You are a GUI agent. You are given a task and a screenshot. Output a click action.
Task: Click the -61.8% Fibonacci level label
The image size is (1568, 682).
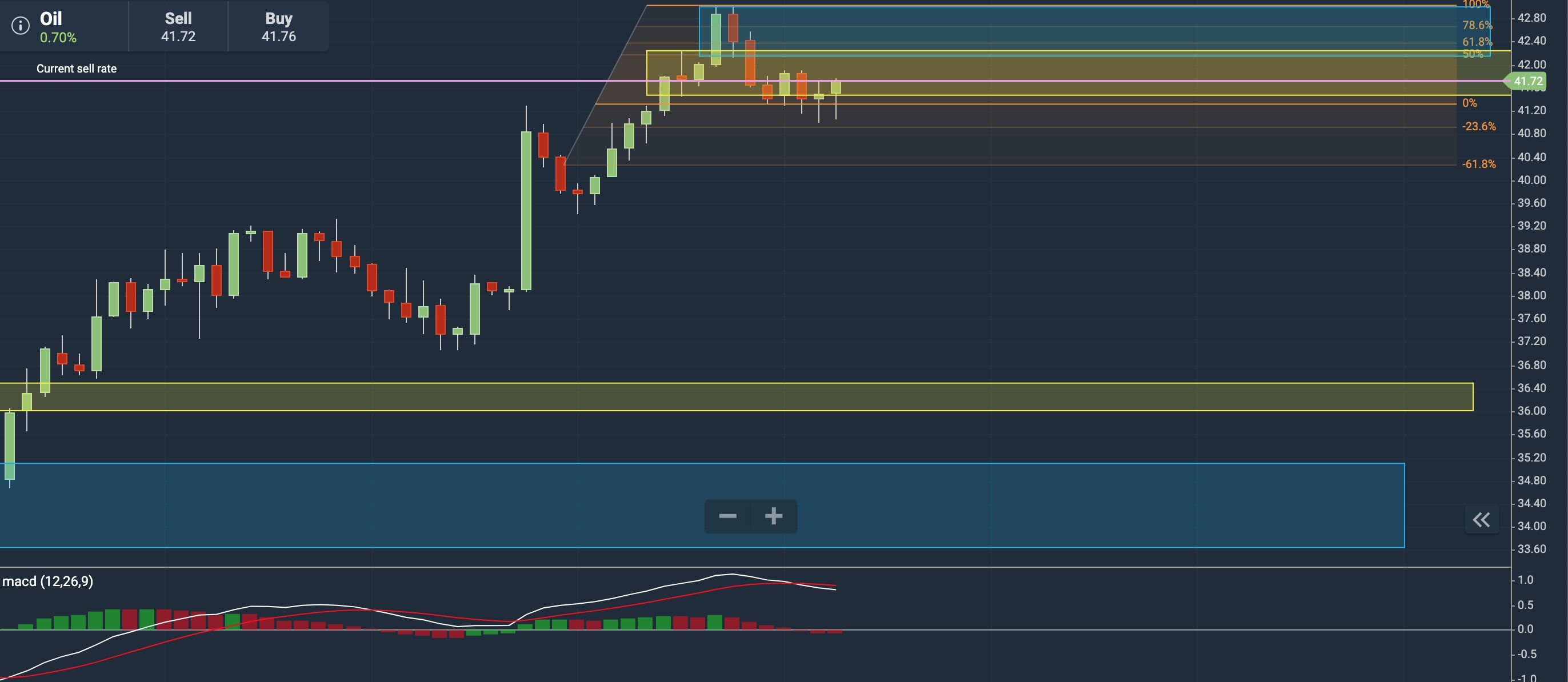pos(1478,165)
